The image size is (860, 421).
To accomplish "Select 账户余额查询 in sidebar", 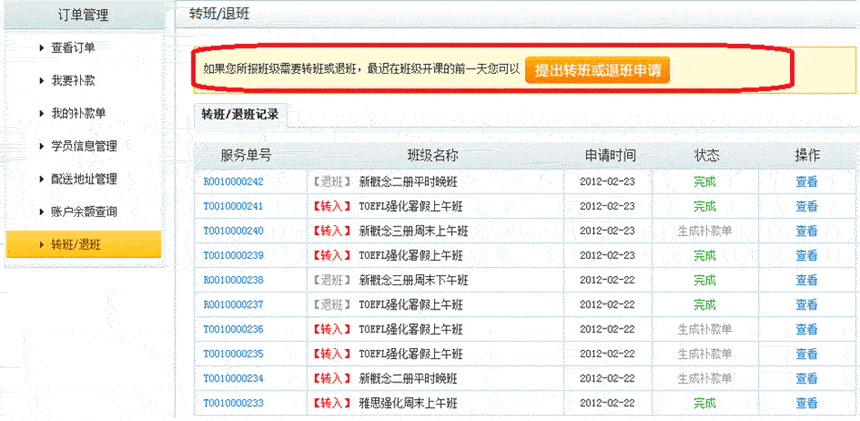I will pyautogui.click(x=84, y=212).
